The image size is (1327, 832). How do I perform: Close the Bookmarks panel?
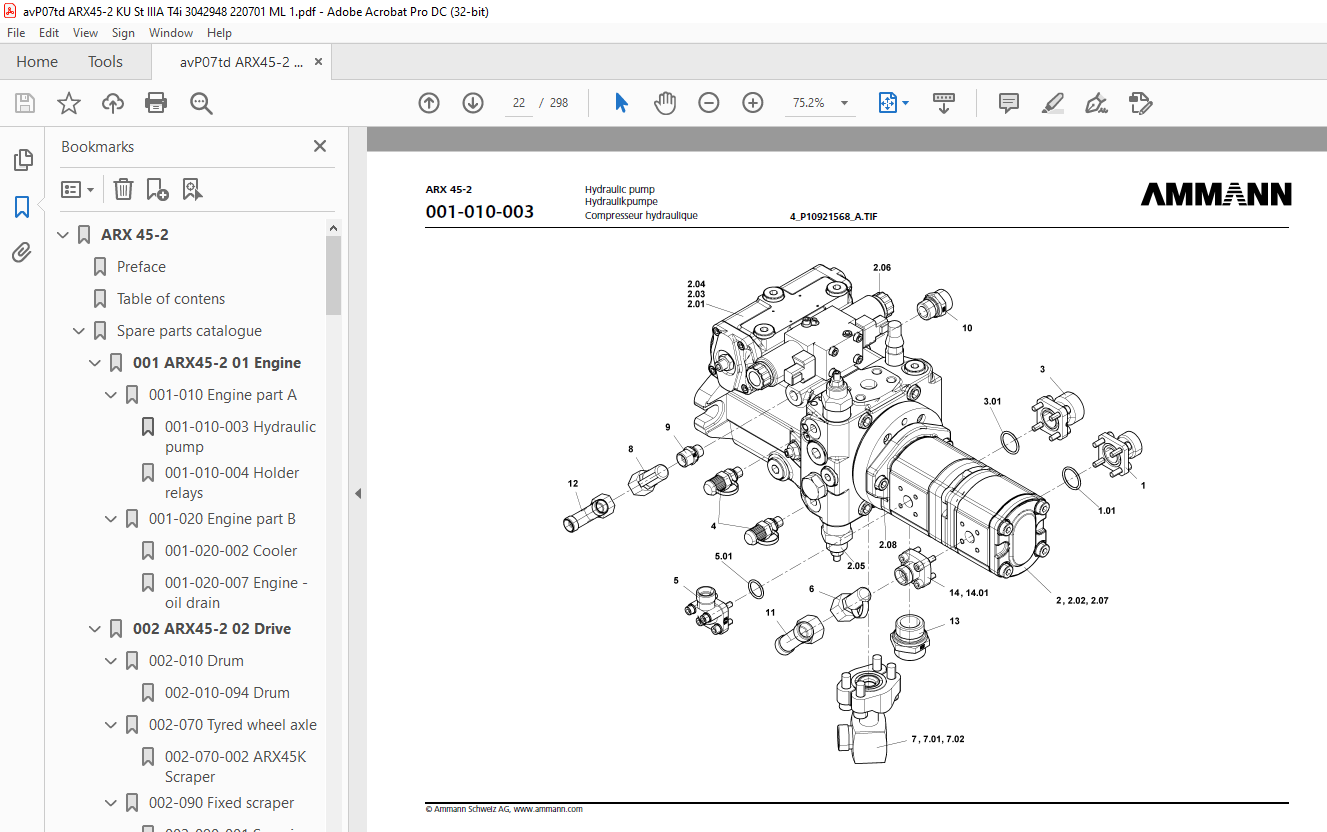(320, 146)
